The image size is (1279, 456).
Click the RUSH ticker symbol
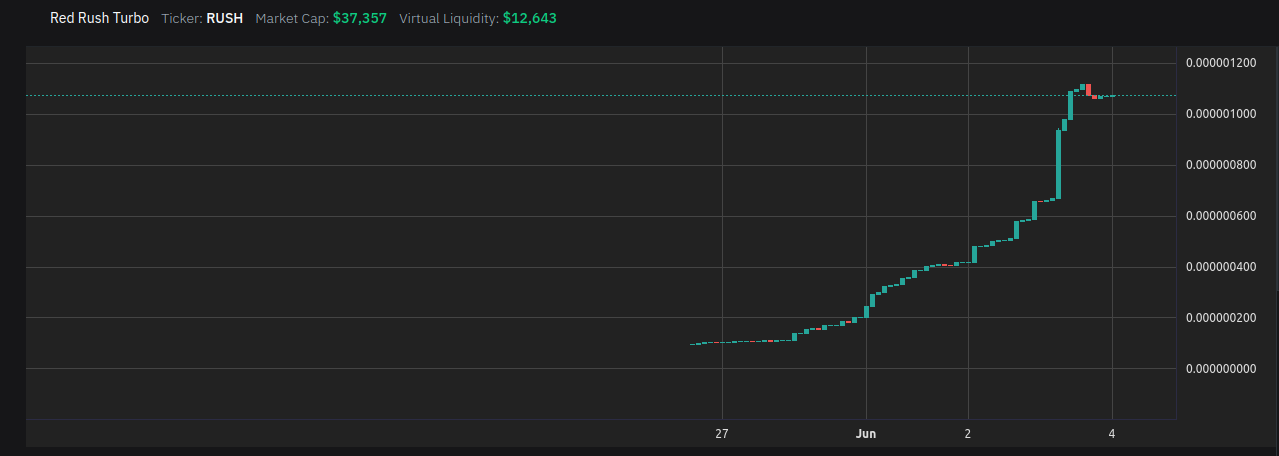(224, 18)
